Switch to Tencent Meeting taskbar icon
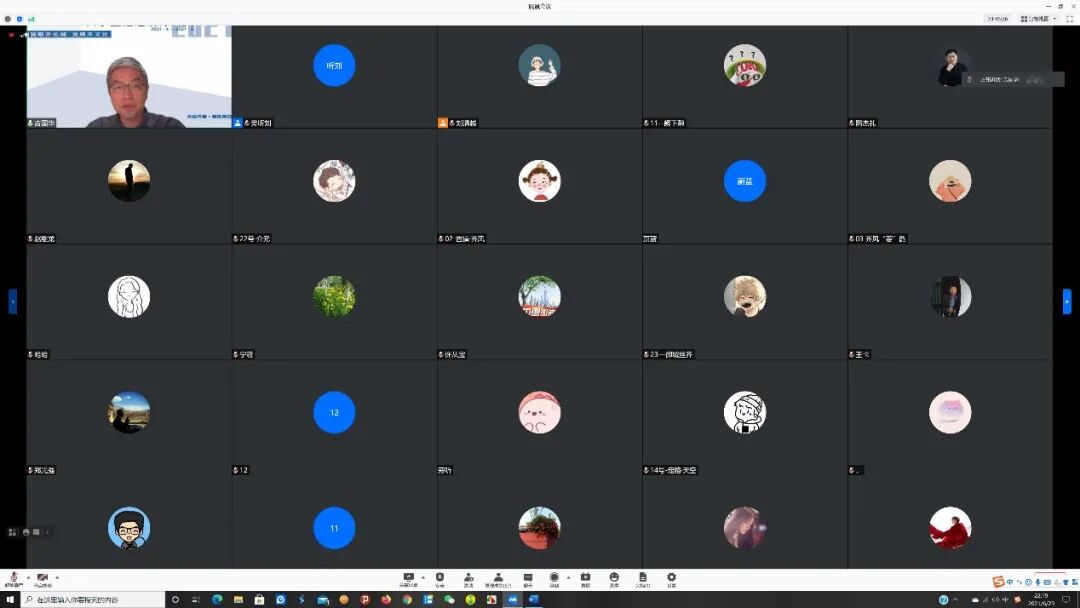This screenshot has width=1080, height=608. [512, 600]
